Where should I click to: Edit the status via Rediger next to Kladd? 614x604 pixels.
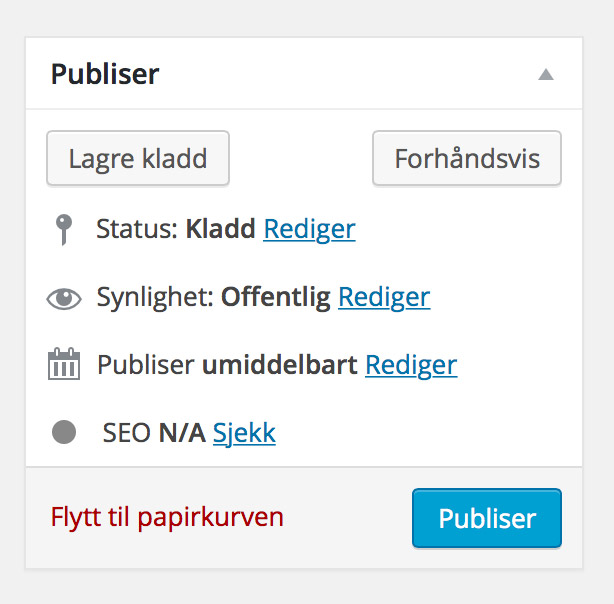point(309,229)
